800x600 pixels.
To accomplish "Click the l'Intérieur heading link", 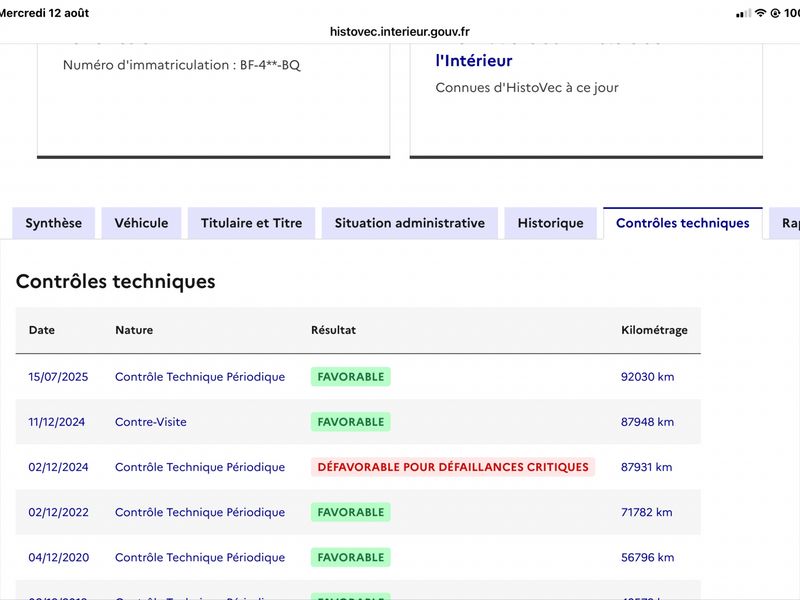I will click(x=473, y=61).
